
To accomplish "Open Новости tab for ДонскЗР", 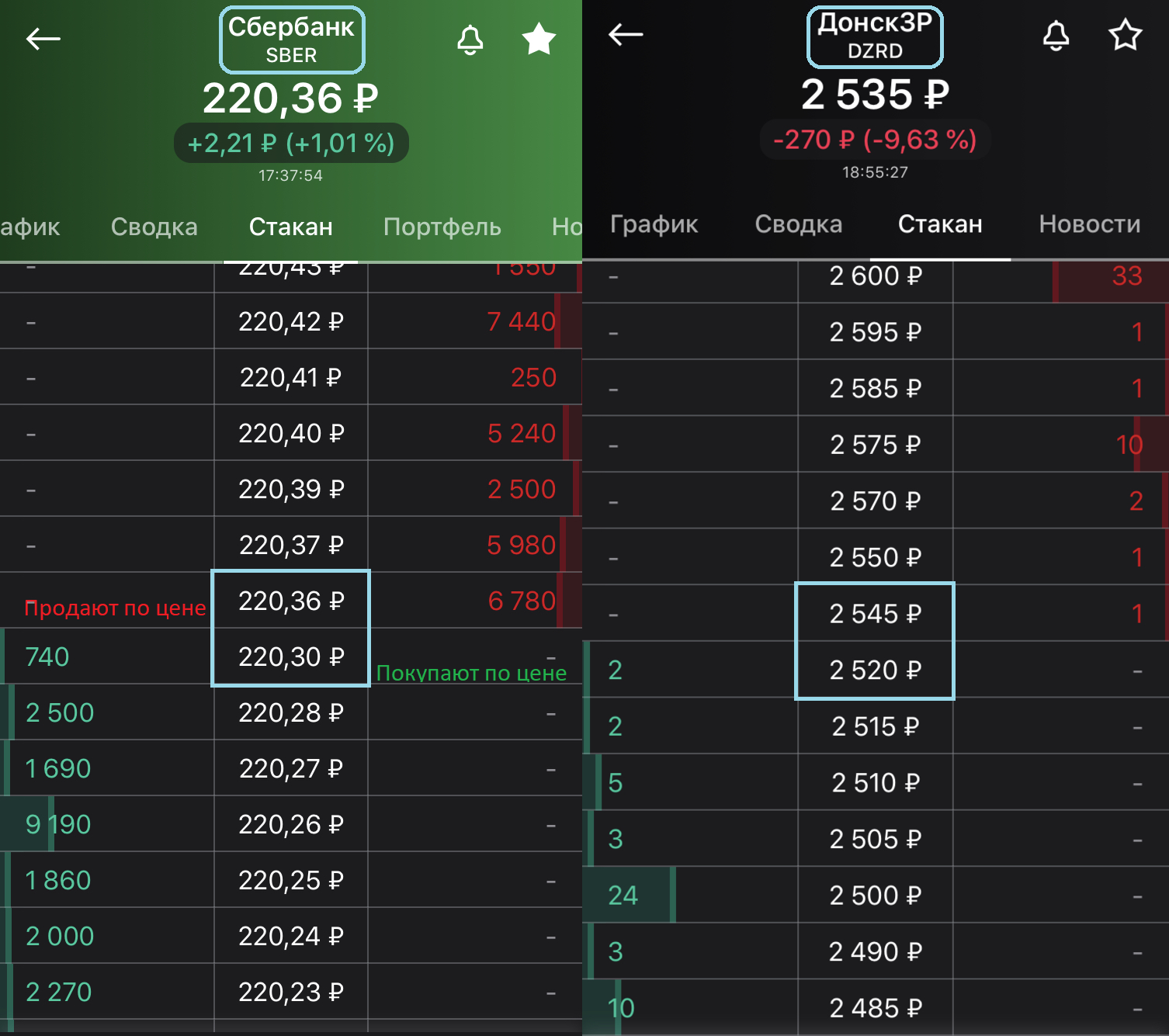I will (1090, 224).
